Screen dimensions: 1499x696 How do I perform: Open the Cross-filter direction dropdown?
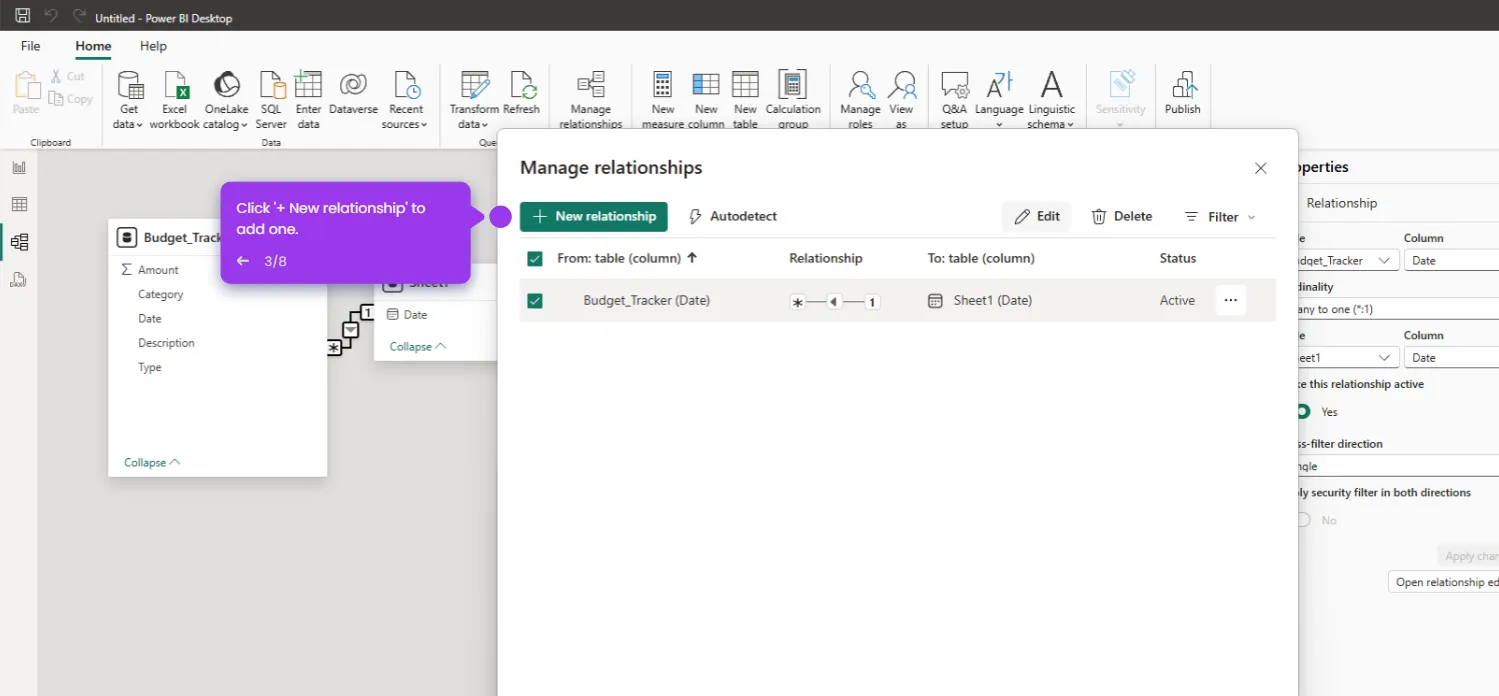(x=1396, y=466)
